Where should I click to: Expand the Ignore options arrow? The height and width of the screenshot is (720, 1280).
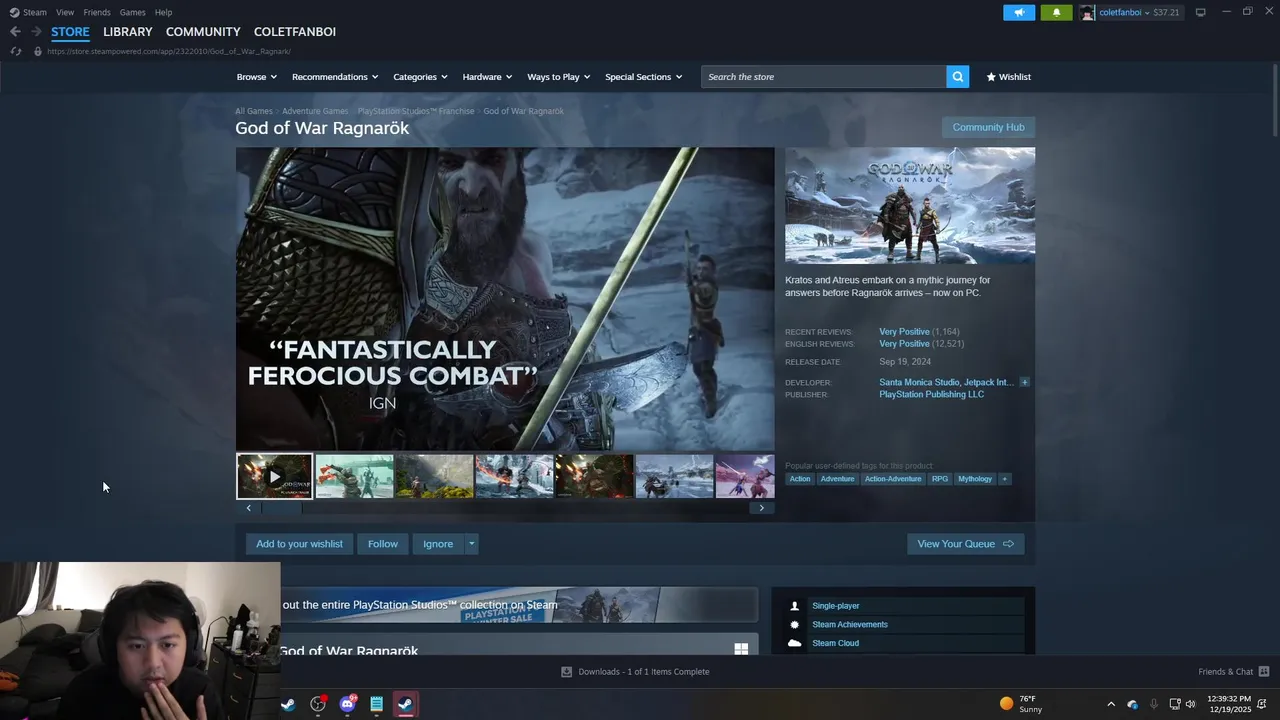[471, 544]
